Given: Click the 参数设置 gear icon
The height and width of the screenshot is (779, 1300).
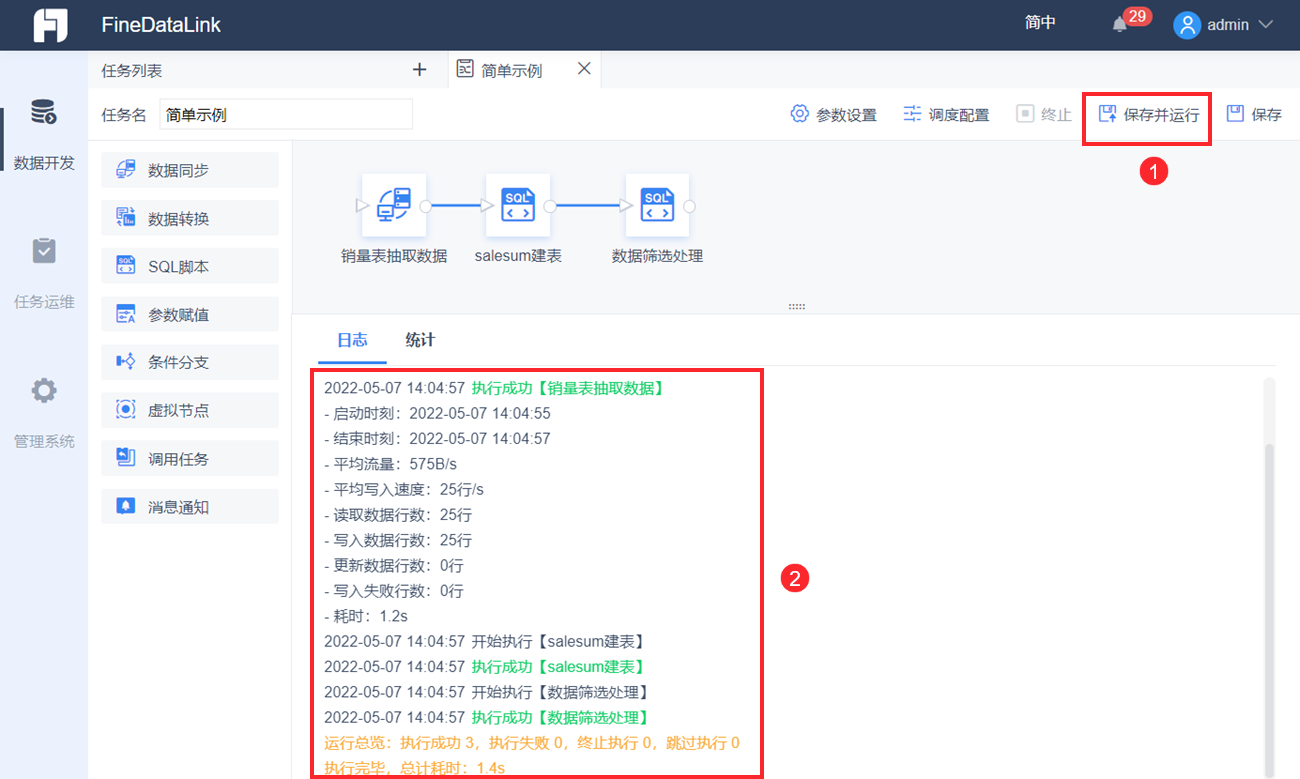Looking at the screenshot, I should 799,113.
